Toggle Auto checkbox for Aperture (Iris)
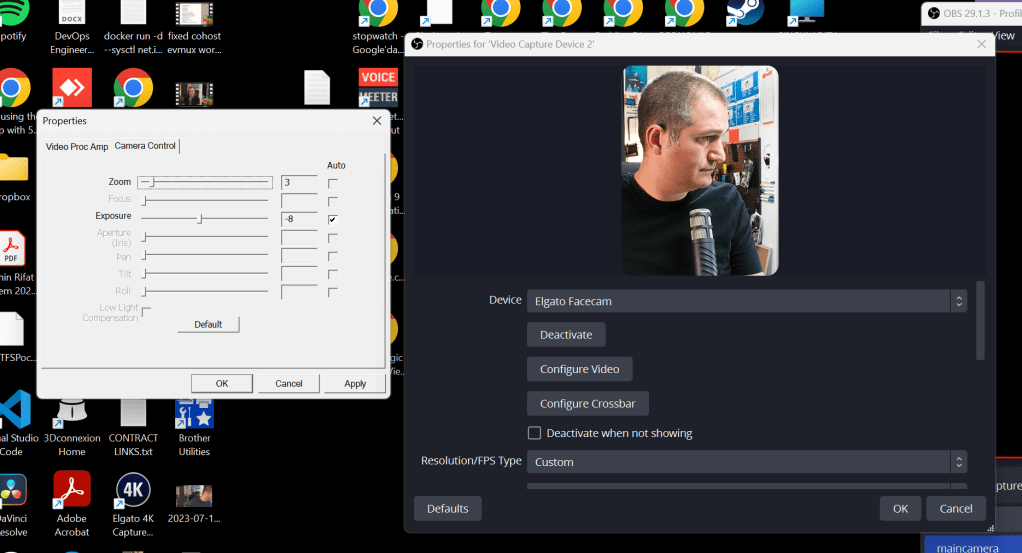Viewport: 1022px width, 553px height. (332, 238)
